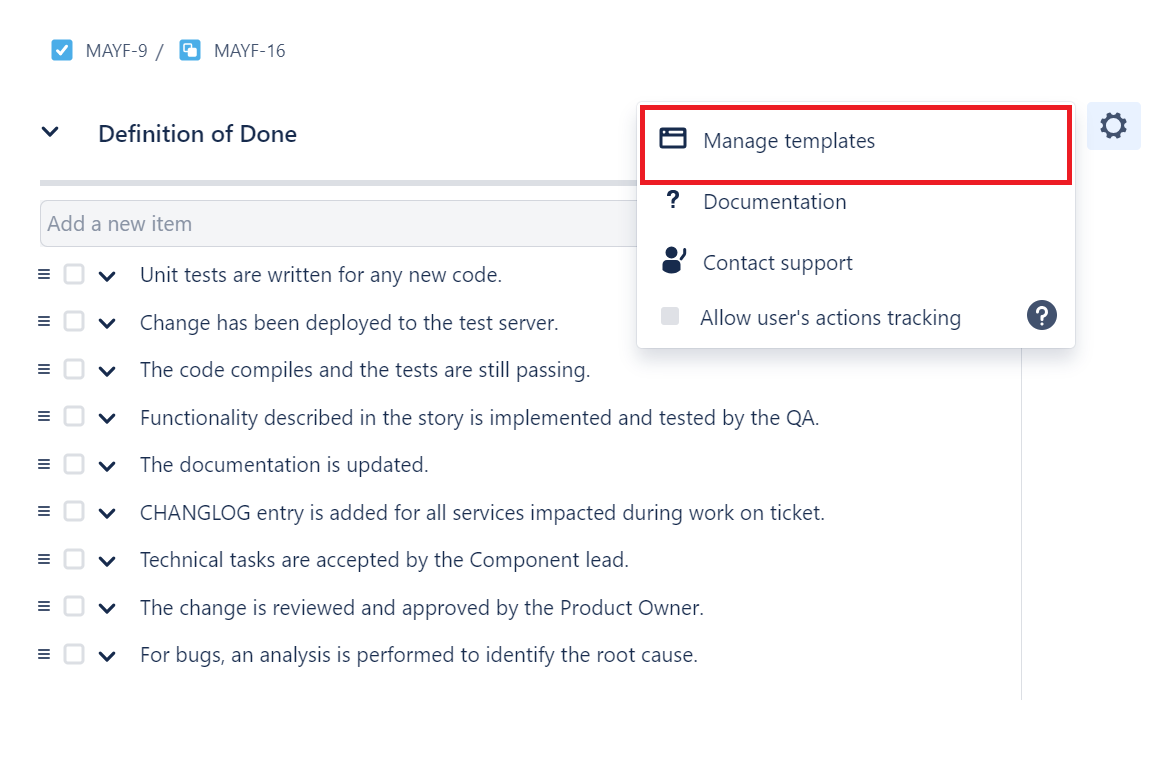Click the MAYF-16 subtask icon

coord(190,50)
